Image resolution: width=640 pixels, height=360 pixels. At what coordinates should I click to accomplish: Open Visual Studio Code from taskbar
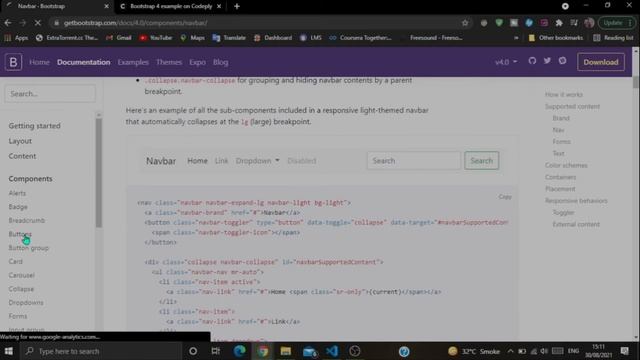coord(332,351)
